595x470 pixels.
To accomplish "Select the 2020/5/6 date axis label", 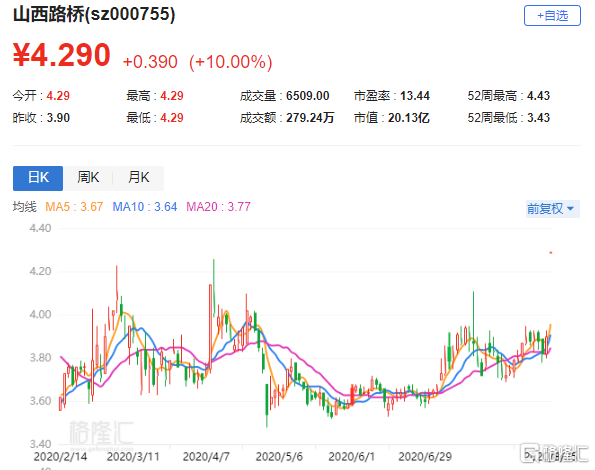I will pyautogui.click(x=279, y=456).
